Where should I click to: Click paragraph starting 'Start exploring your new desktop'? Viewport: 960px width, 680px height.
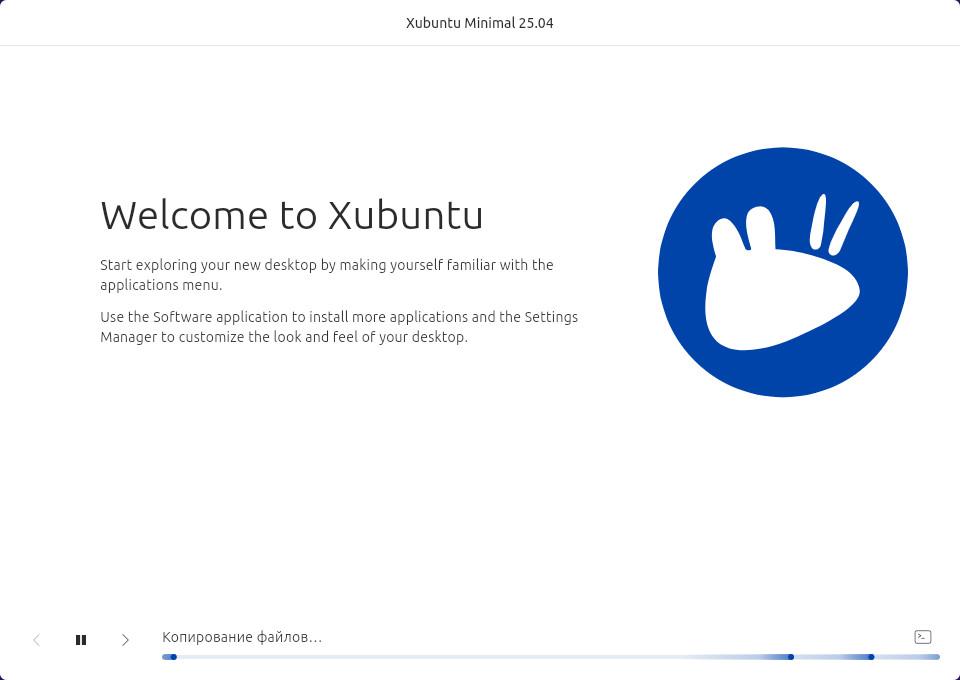[x=327, y=275]
